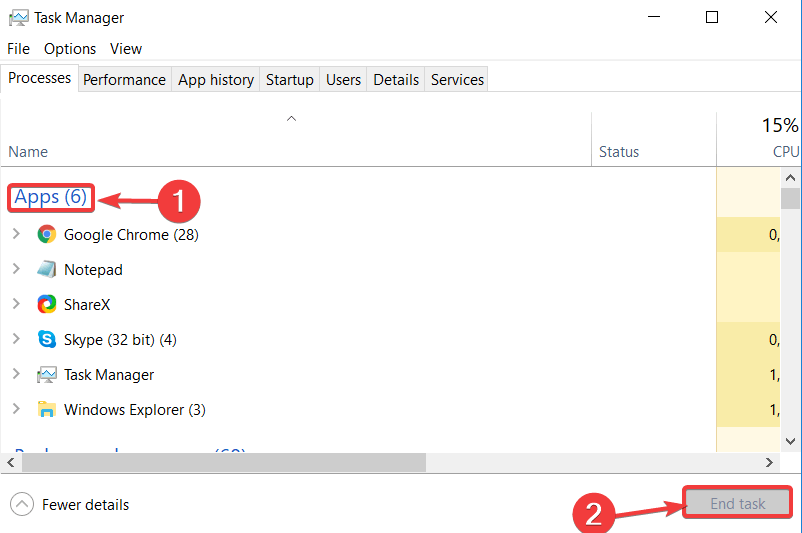
Task: Select the Task Manager process row text
Action: pos(109,375)
